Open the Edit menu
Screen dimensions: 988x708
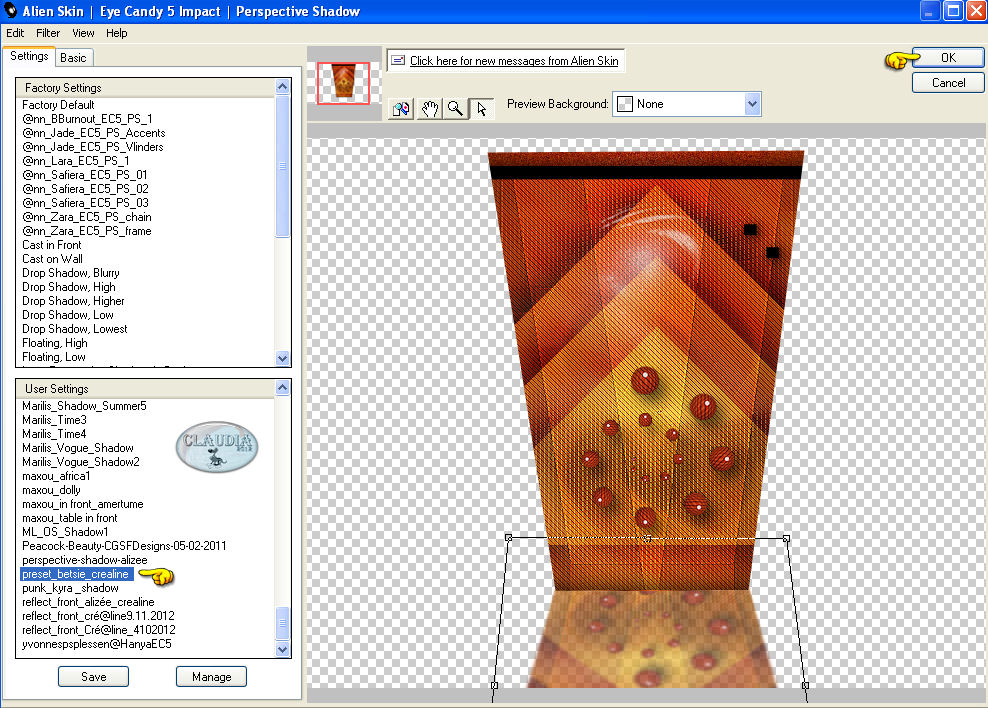tap(15, 33)
